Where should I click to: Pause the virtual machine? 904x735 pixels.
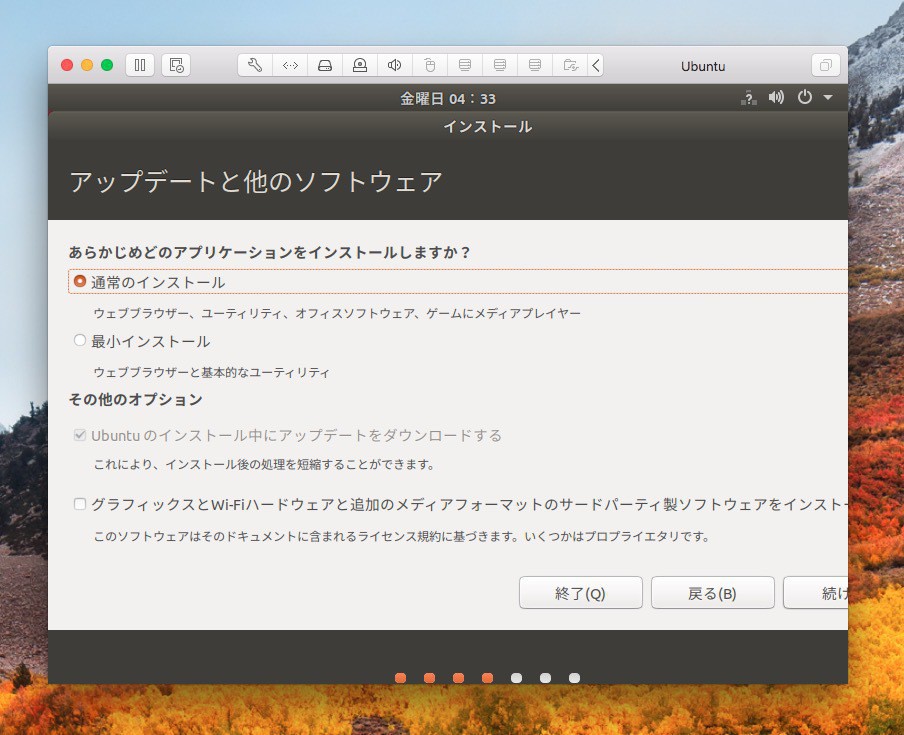pos(140,66)
